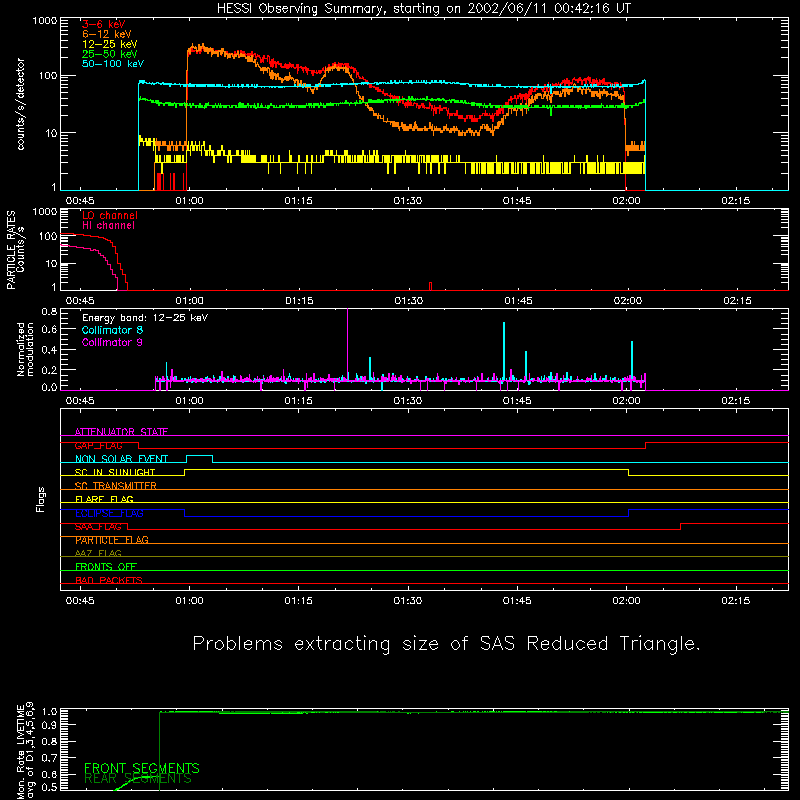Select the Collimator 8 legend label
The image size is (800, 800).
[112, 330]
